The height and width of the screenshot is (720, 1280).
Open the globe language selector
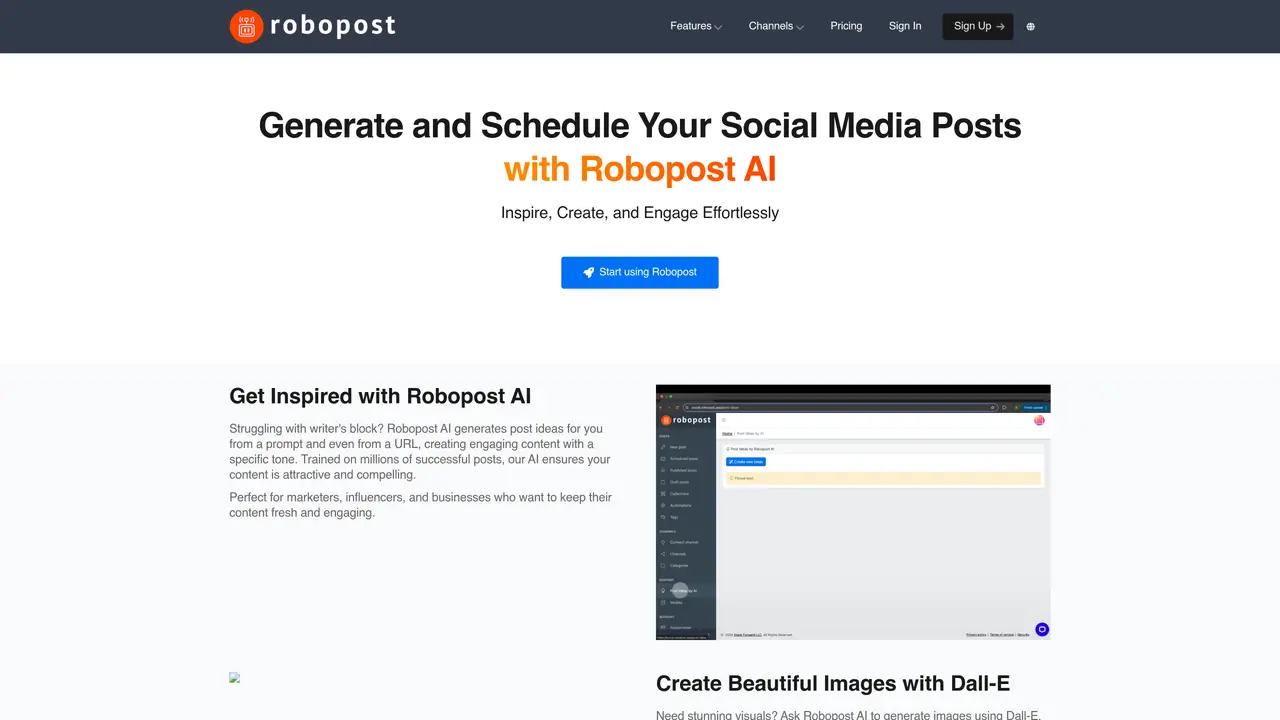pyautogui.click(x=1031, y=27)
